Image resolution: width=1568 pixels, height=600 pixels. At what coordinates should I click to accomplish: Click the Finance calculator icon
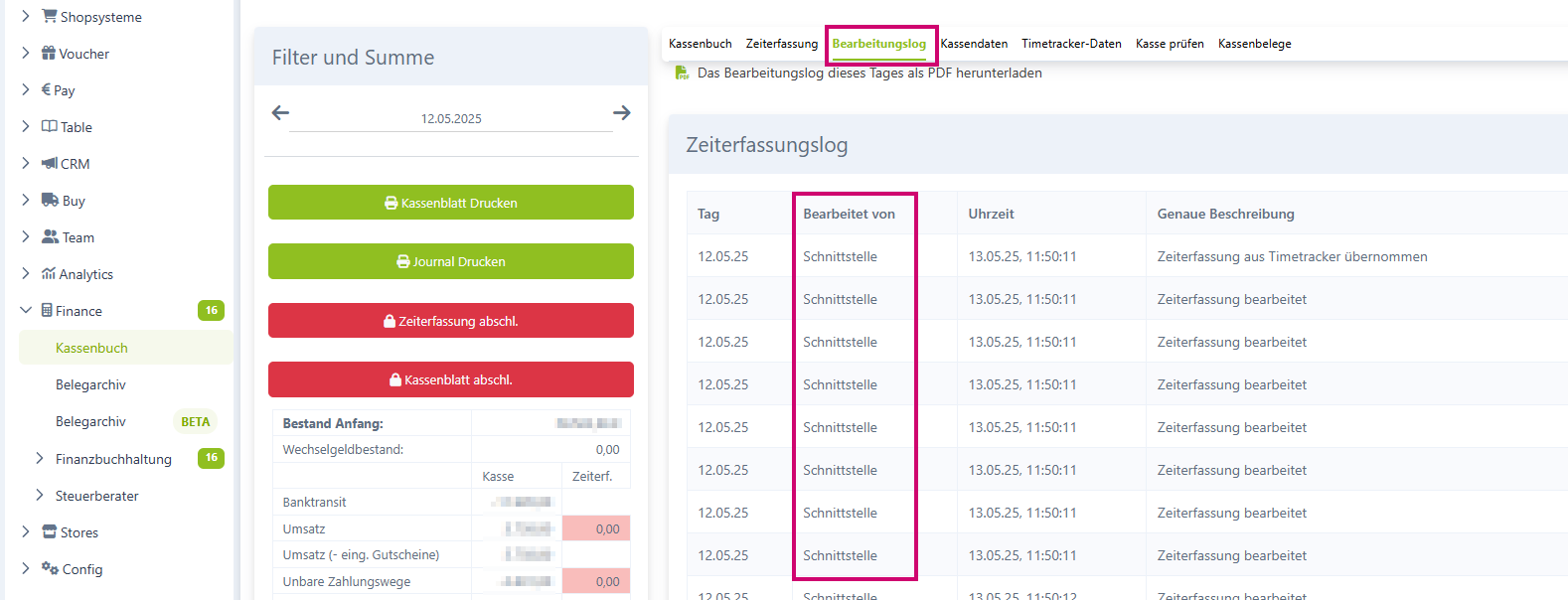click(x=47, y=310)
